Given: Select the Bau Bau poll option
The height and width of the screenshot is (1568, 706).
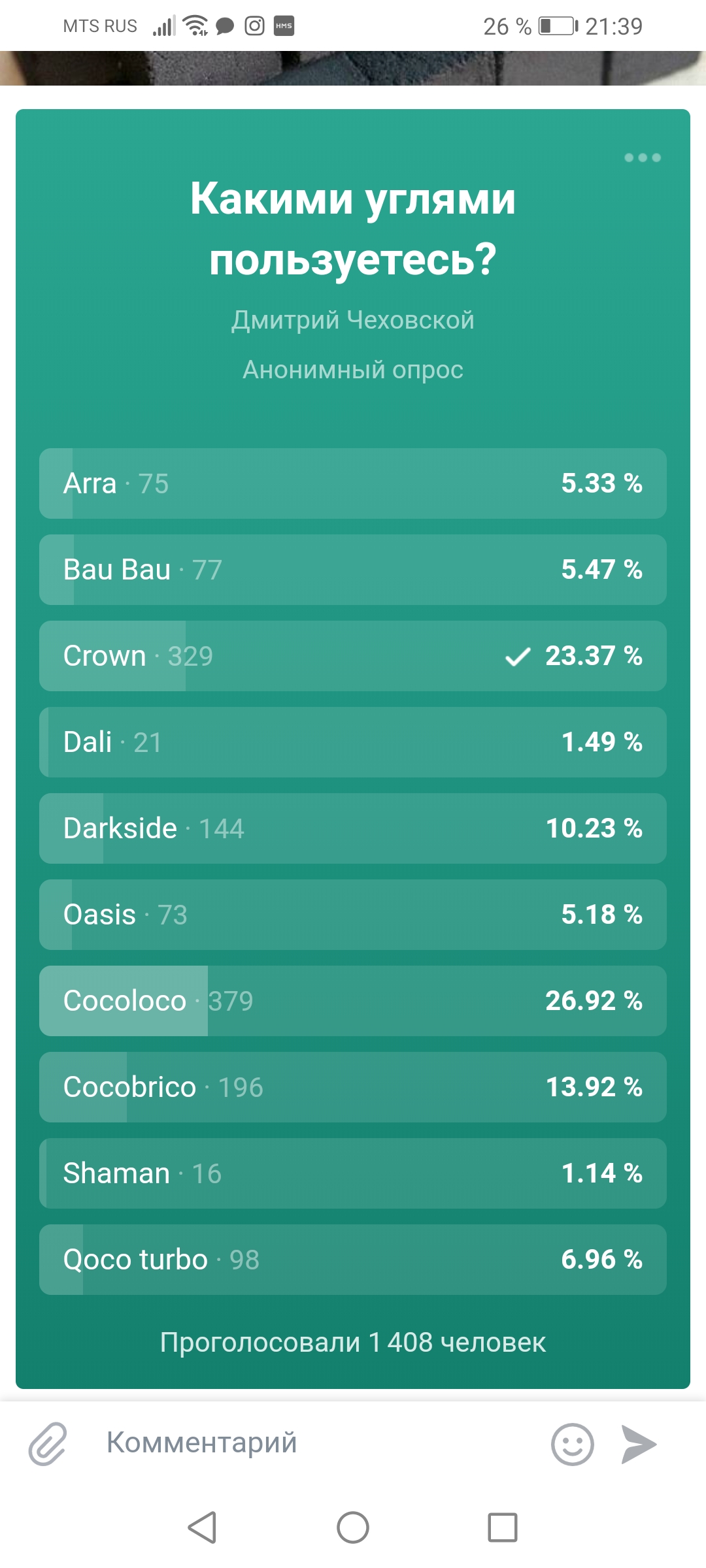Looking at the screenshot, I should tap(353, 570).
